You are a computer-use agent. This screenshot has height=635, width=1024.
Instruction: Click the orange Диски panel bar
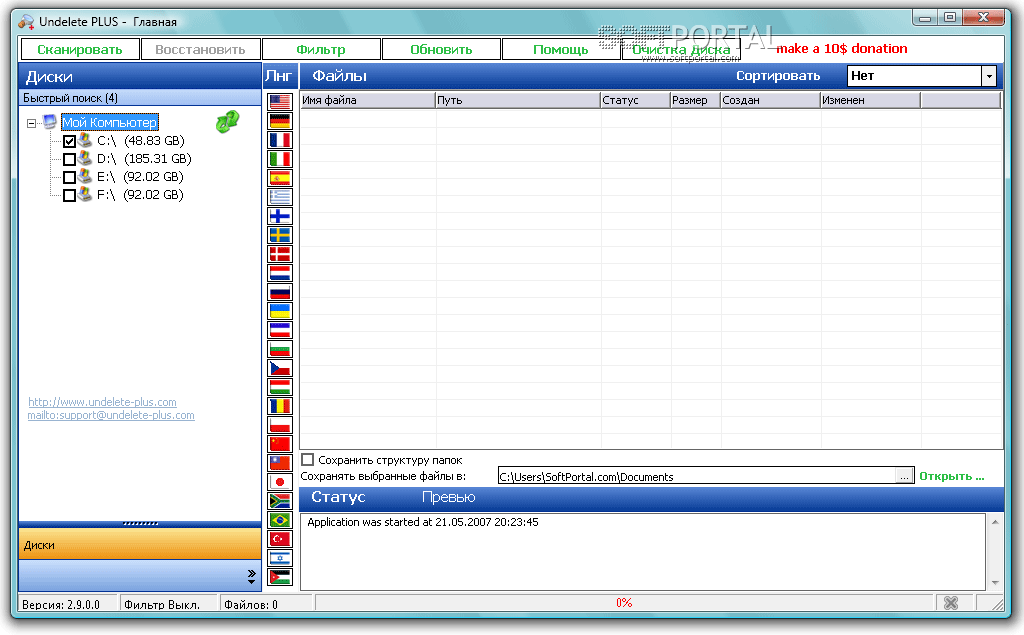click(140, 544)
